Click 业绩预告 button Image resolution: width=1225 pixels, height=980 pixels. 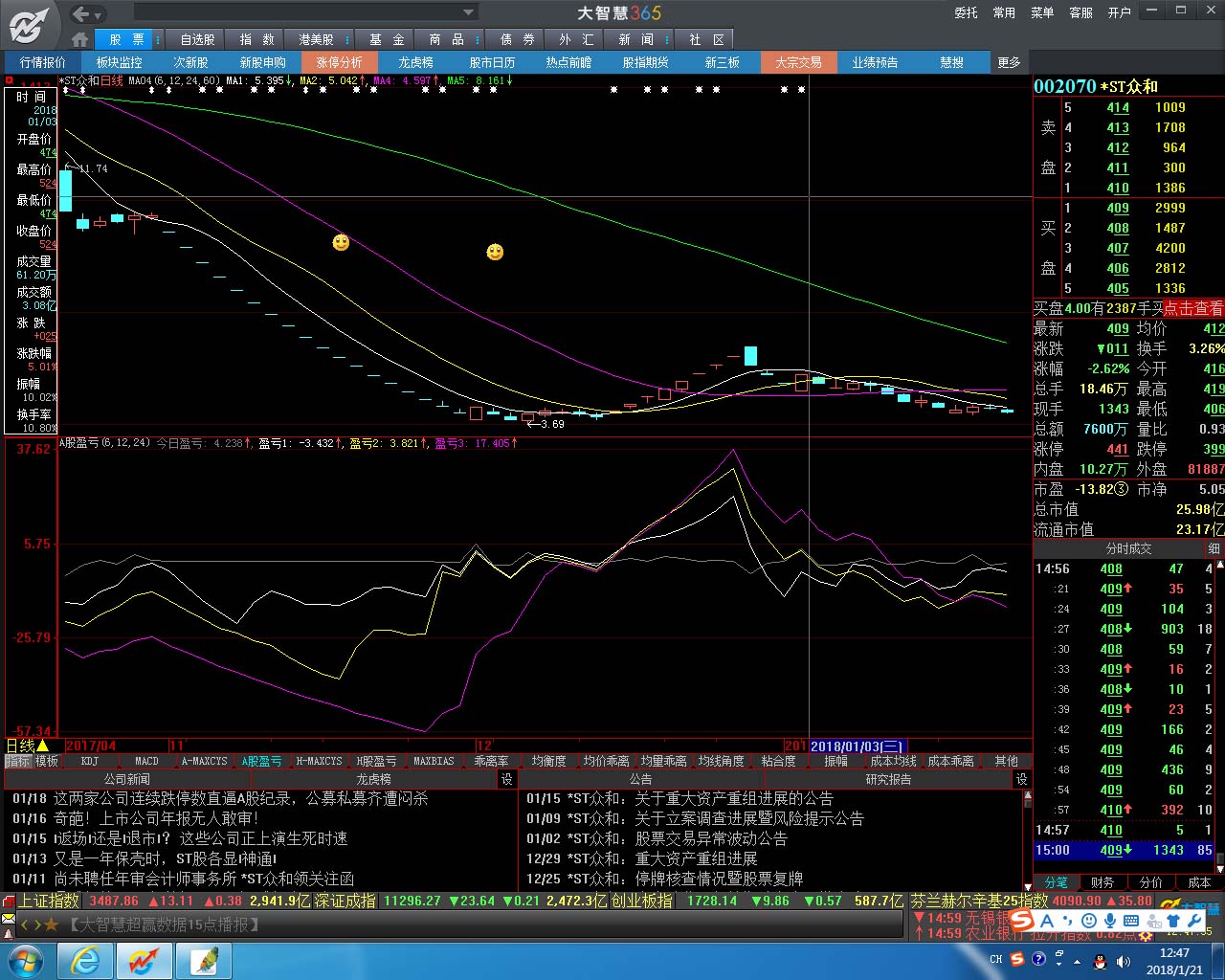[x=875, y=62]
